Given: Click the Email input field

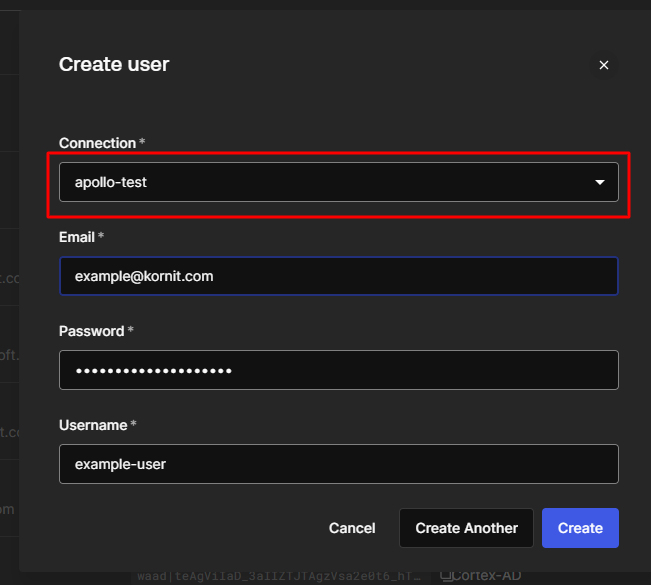Looking at the screenshot, I should click(338, 276).
